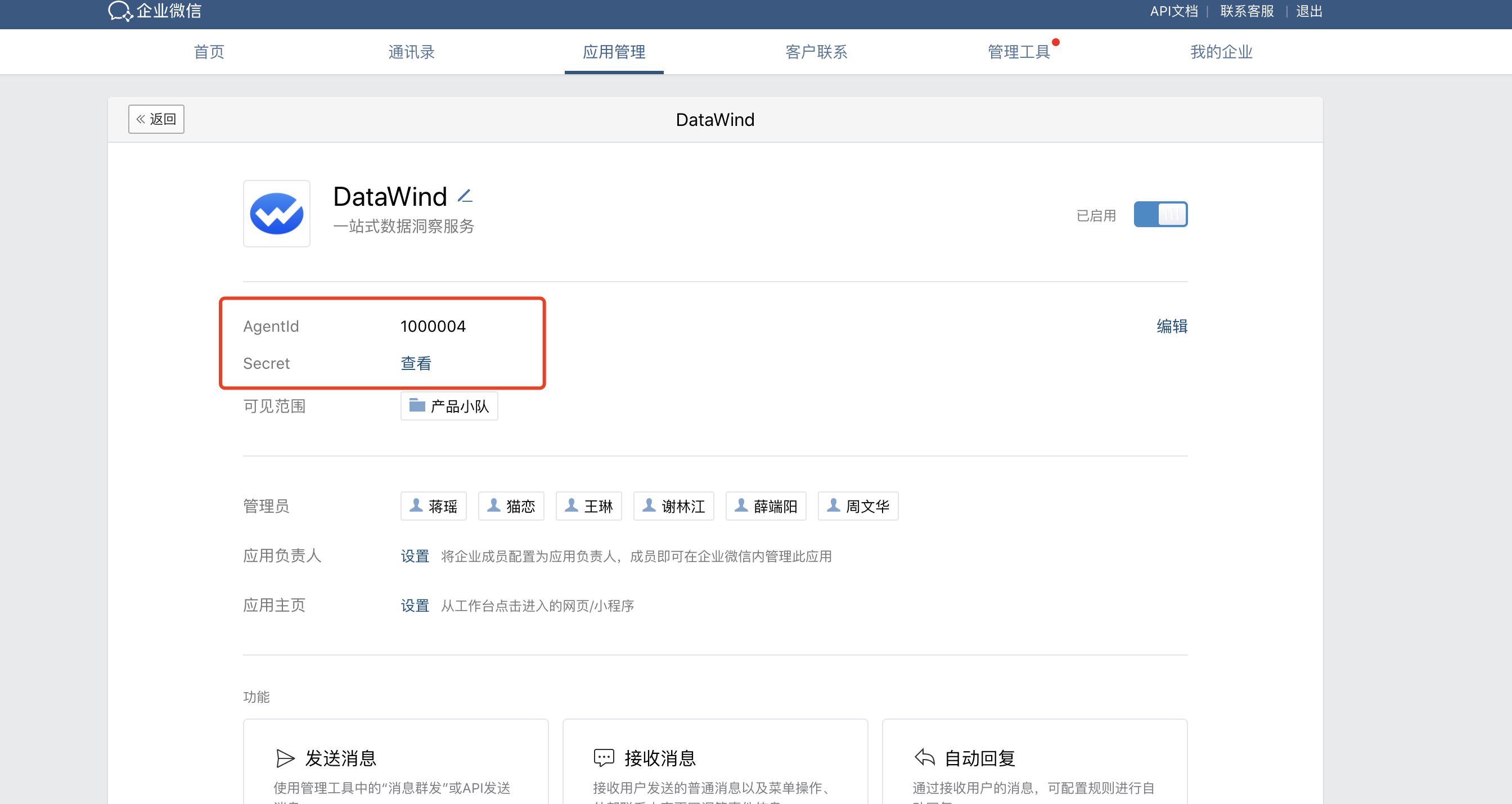1512x804 pixels.
Task: Select the 应用管理 tab
Action: click(614, 52)
